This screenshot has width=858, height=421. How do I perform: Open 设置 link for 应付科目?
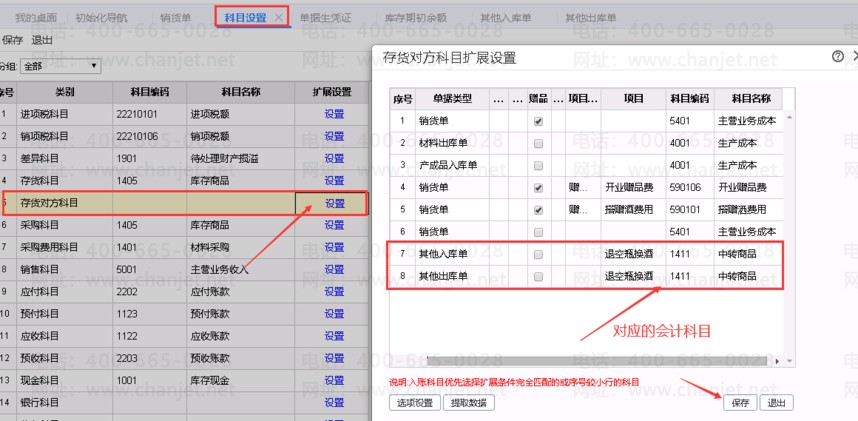click(x=334, y=292)
